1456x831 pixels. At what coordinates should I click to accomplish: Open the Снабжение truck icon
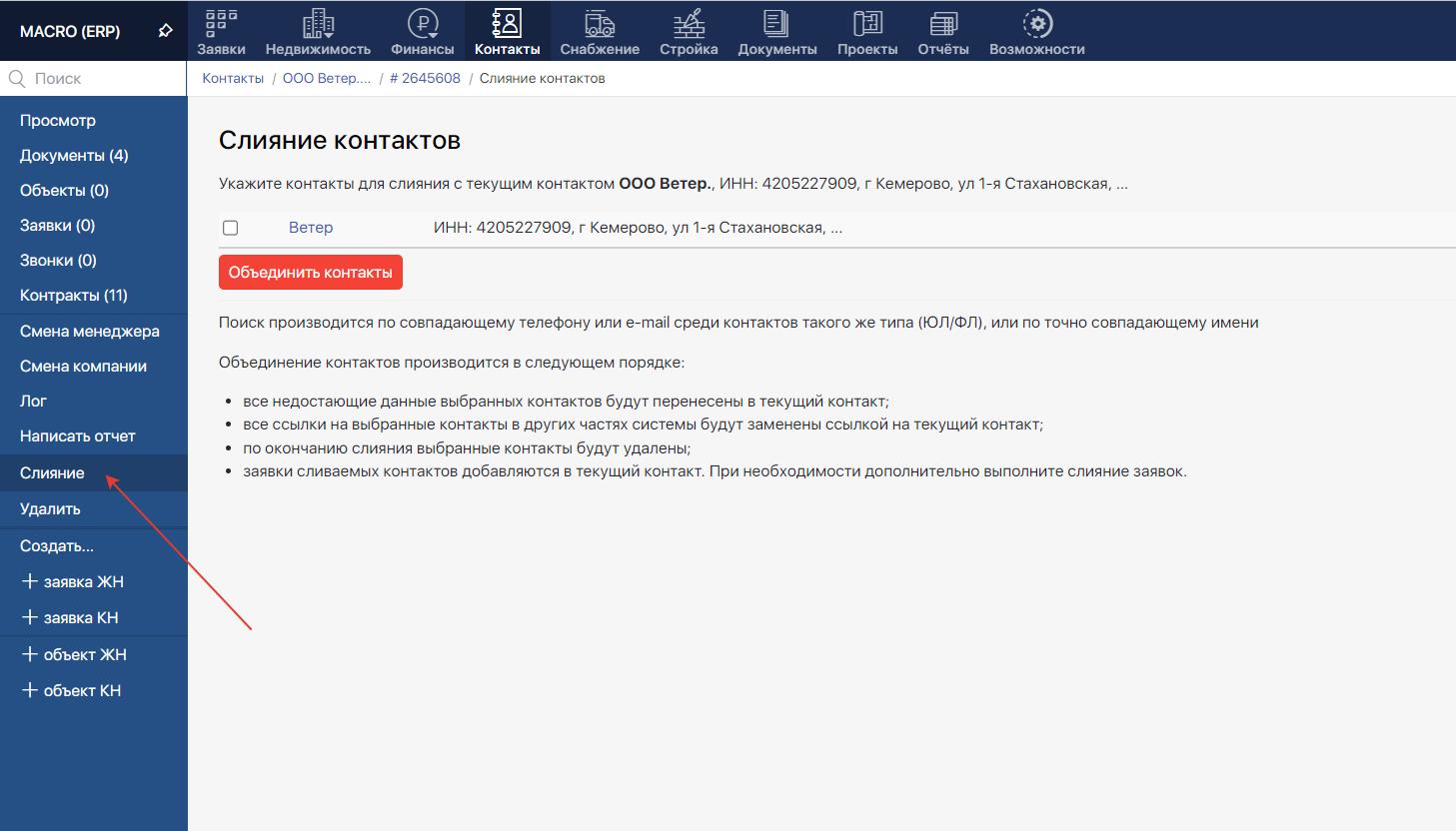tap(600, 23)
